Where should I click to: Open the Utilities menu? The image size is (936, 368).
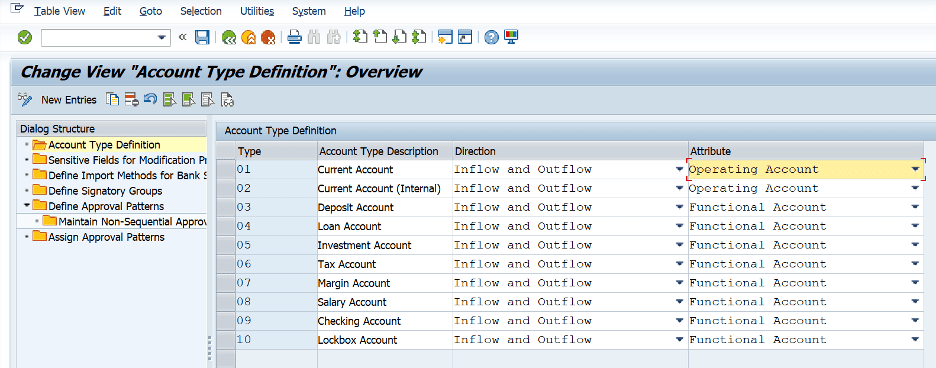pyautogui.click(x=257, y=11)
